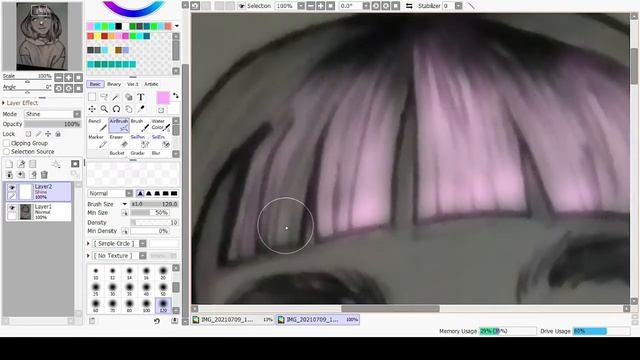Choose the SelErs selection eraser
640x360 pixels.
click(161, 141)
